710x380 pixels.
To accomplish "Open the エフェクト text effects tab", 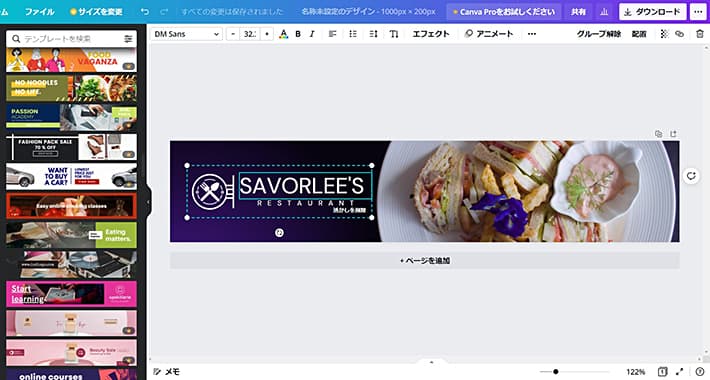I will 431,34.
